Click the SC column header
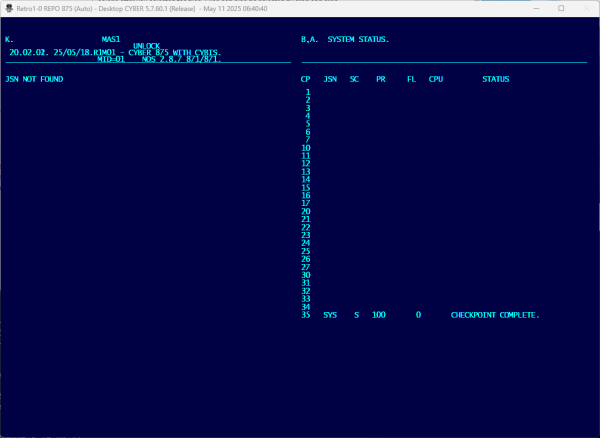The image size is (600, 438). pyautogui.click(x=354, y=78)
